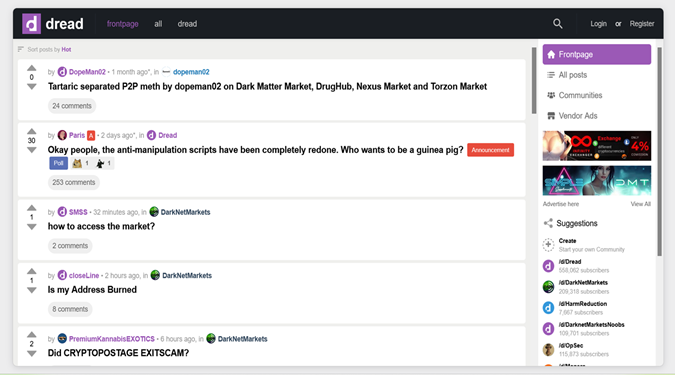Click the /d/OpSec community avatar
The image size is (675, 375).
(x=548, y=349)
